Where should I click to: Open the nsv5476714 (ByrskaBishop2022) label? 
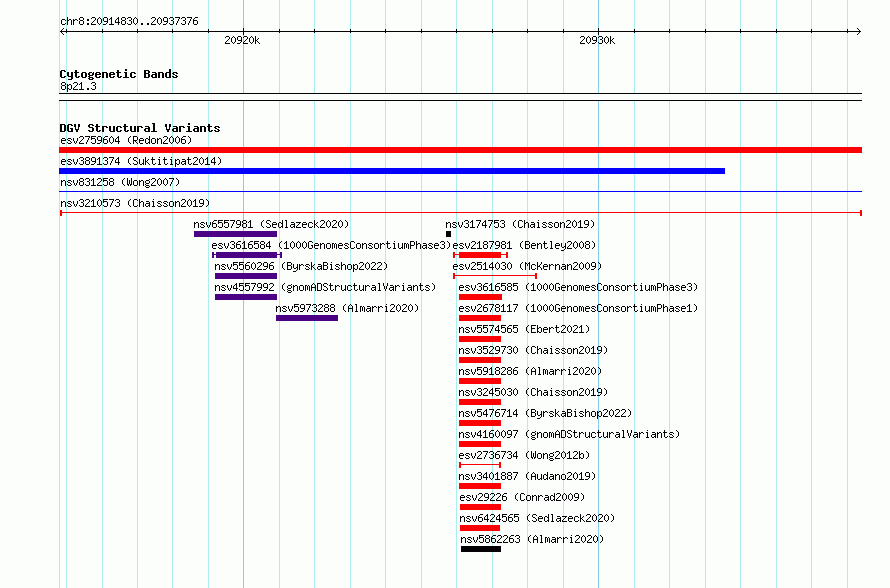tap(545, 413)
